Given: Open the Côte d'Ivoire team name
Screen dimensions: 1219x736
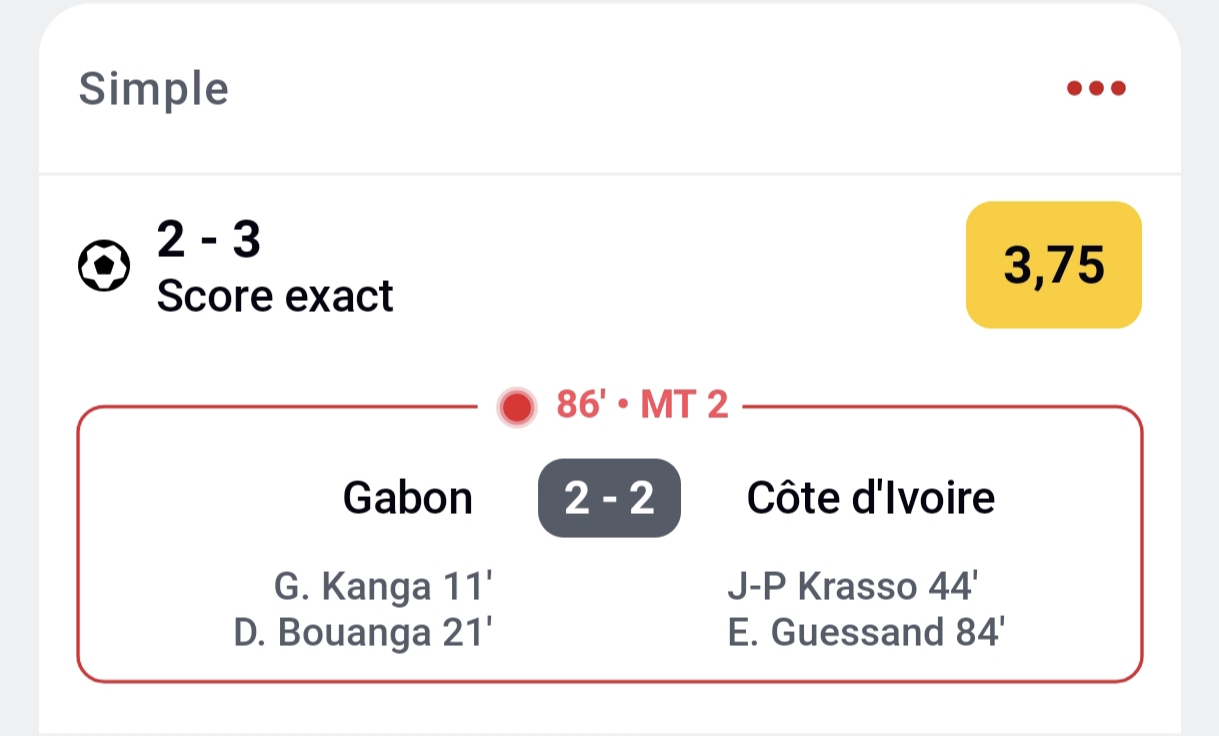Looking at the screenshot, I should coord(870,498).
